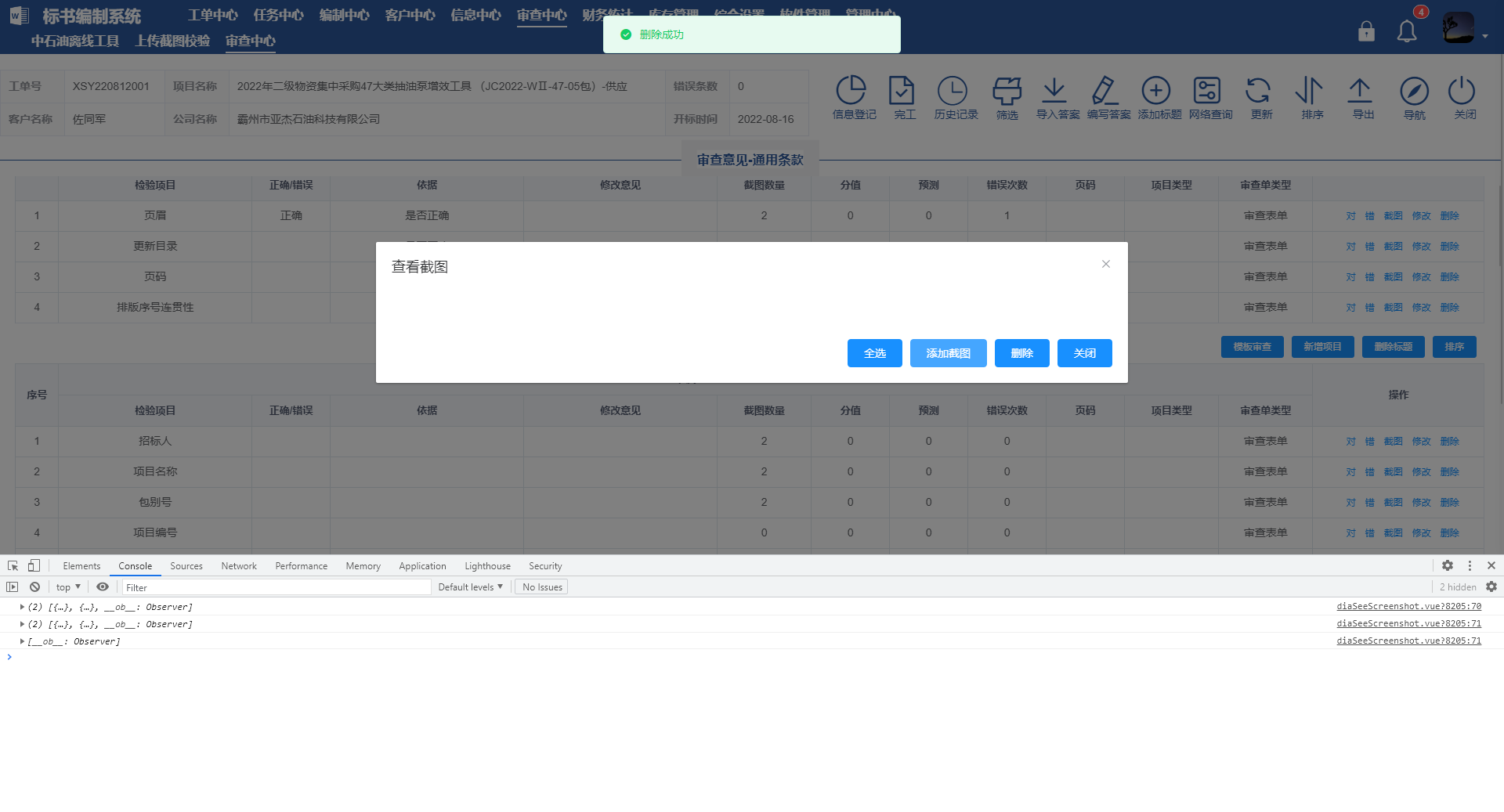
Task: Toggle DevTools device toolbar icon
Action: click(34, 565)
